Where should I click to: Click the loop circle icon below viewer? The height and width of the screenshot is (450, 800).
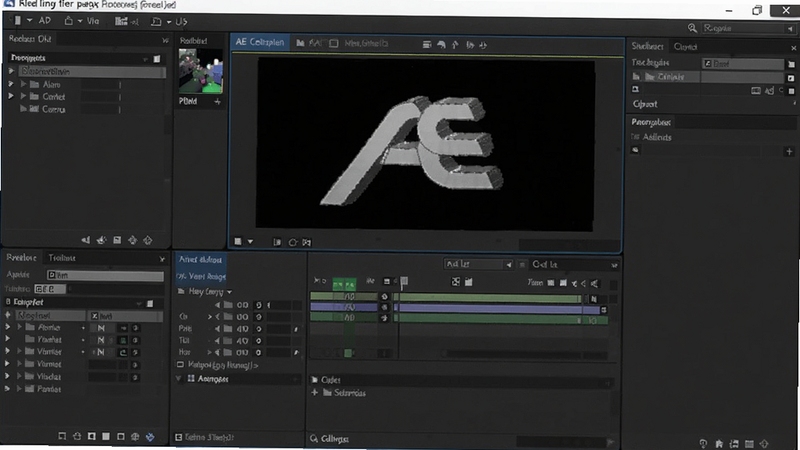pyautogui.click(x=293, y=242)
